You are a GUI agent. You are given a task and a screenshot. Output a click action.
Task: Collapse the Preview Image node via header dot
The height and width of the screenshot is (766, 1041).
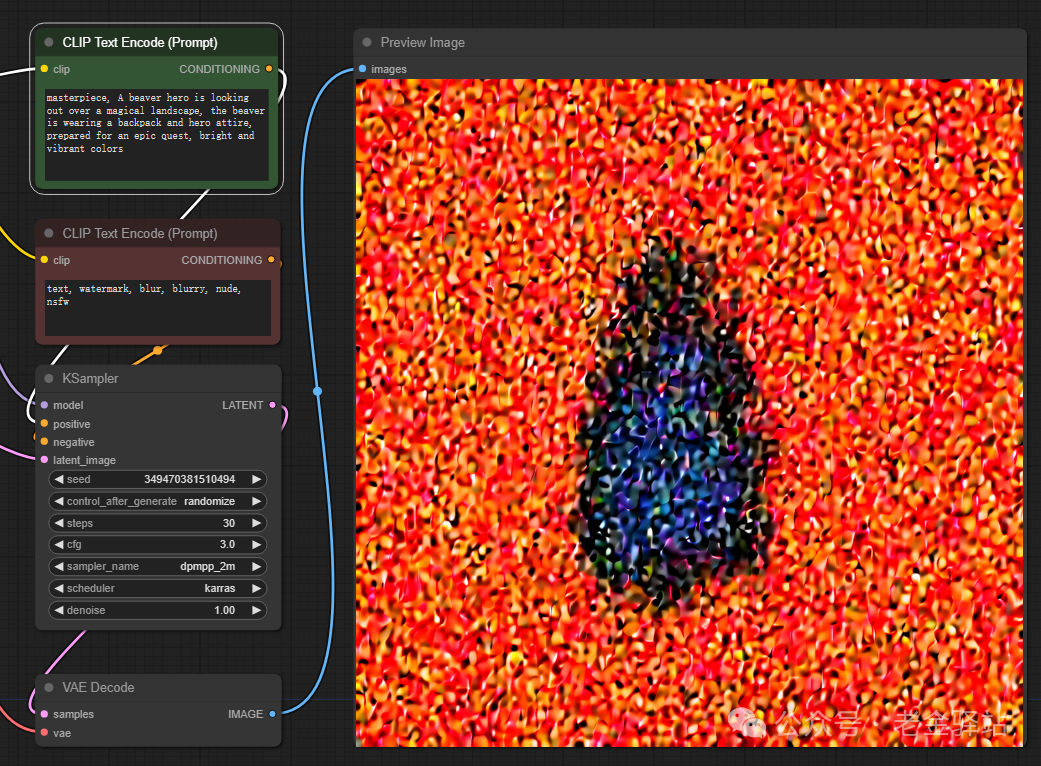[367, 42]
